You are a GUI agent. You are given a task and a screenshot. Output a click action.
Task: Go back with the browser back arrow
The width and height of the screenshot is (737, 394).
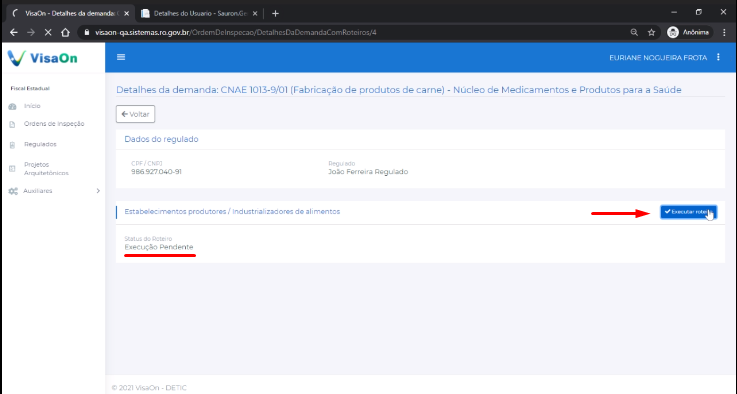click(14, 32)
